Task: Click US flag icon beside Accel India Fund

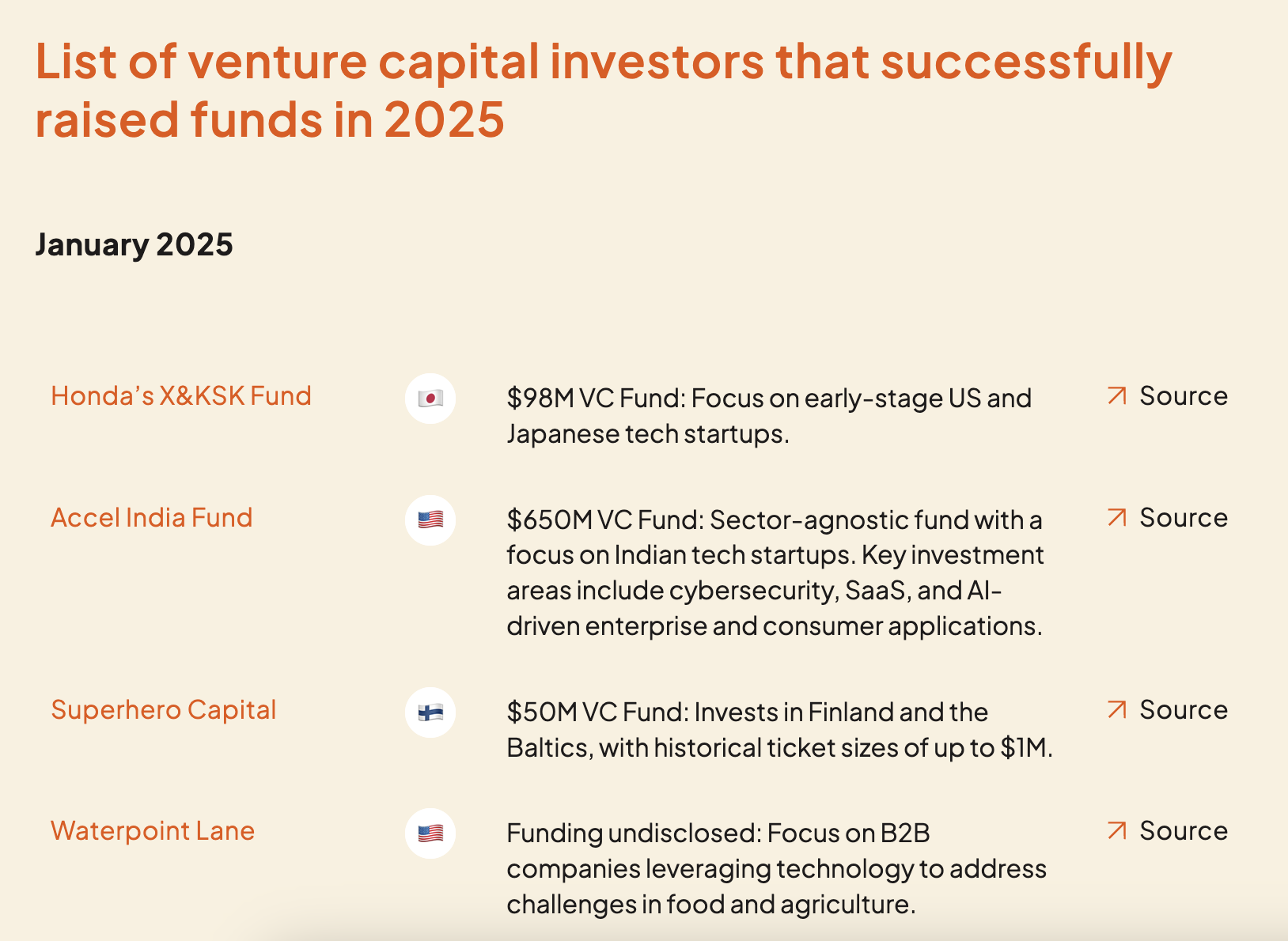Action: click(430, 520)
